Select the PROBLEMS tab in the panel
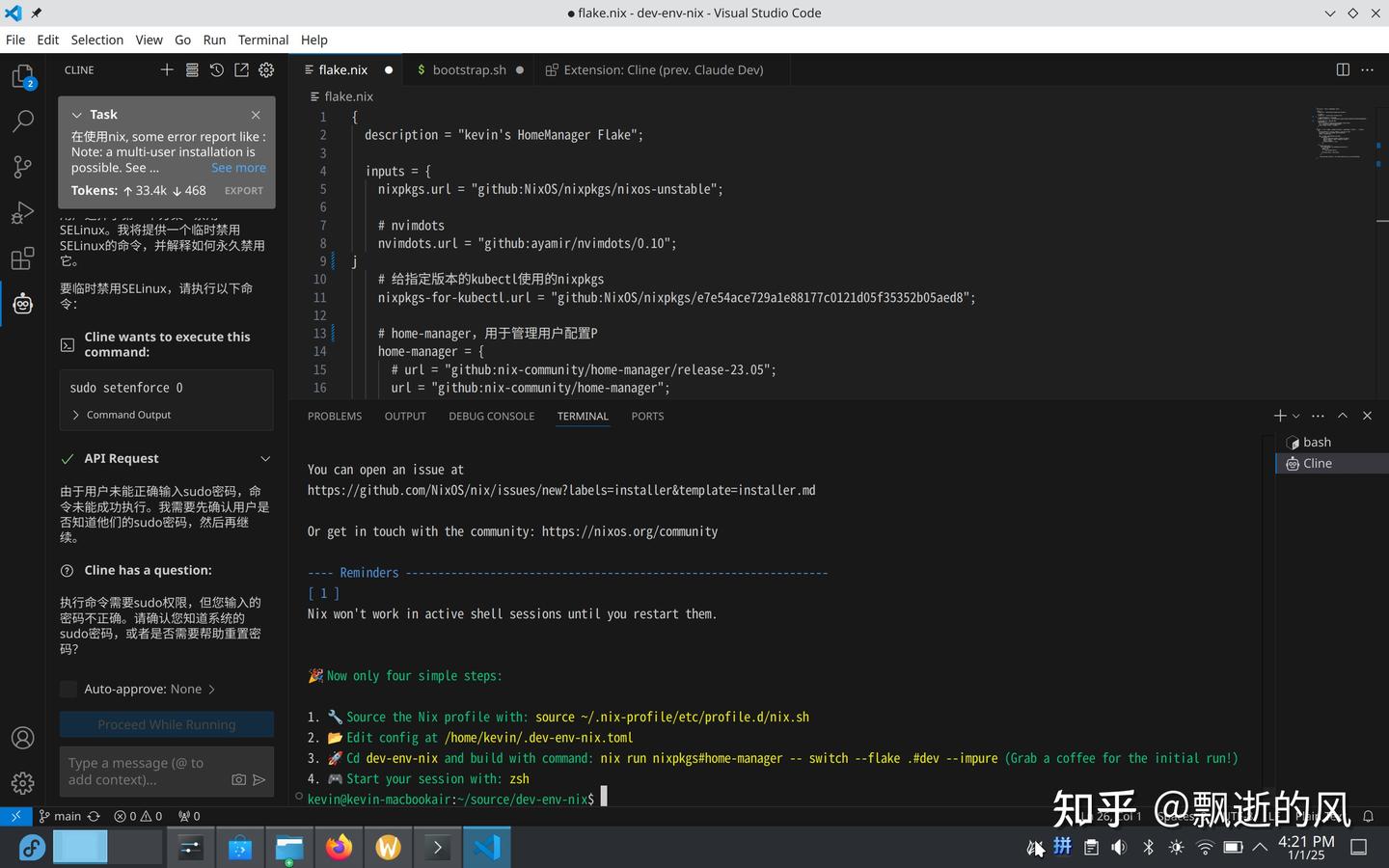 (335, 416)
